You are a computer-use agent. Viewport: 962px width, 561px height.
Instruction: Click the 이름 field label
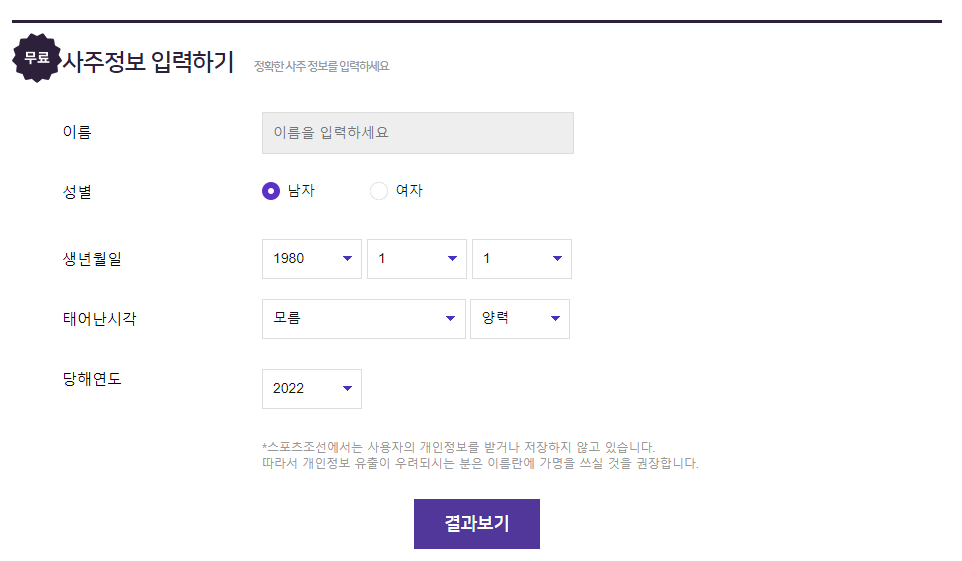coord(77,132)
